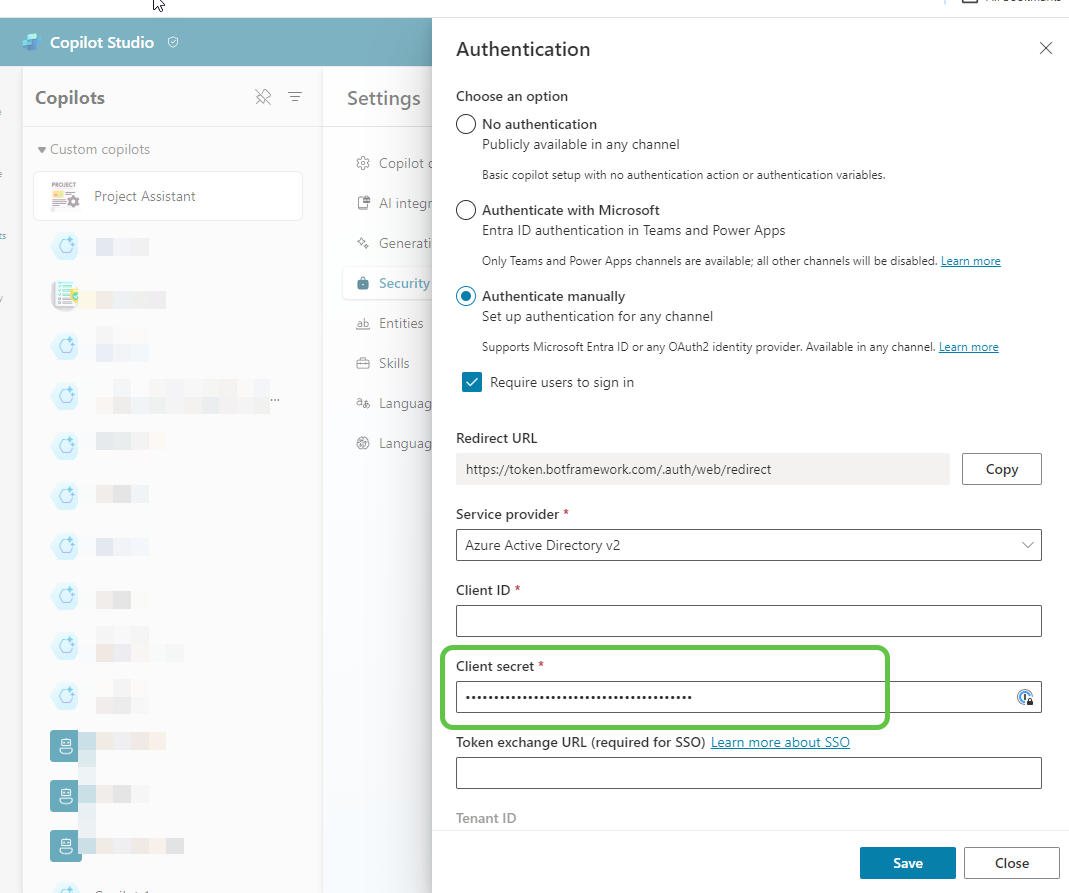1069x893 pixels.
Task: Open Copilot details settings in Settings menu
Action: [400, 162]
